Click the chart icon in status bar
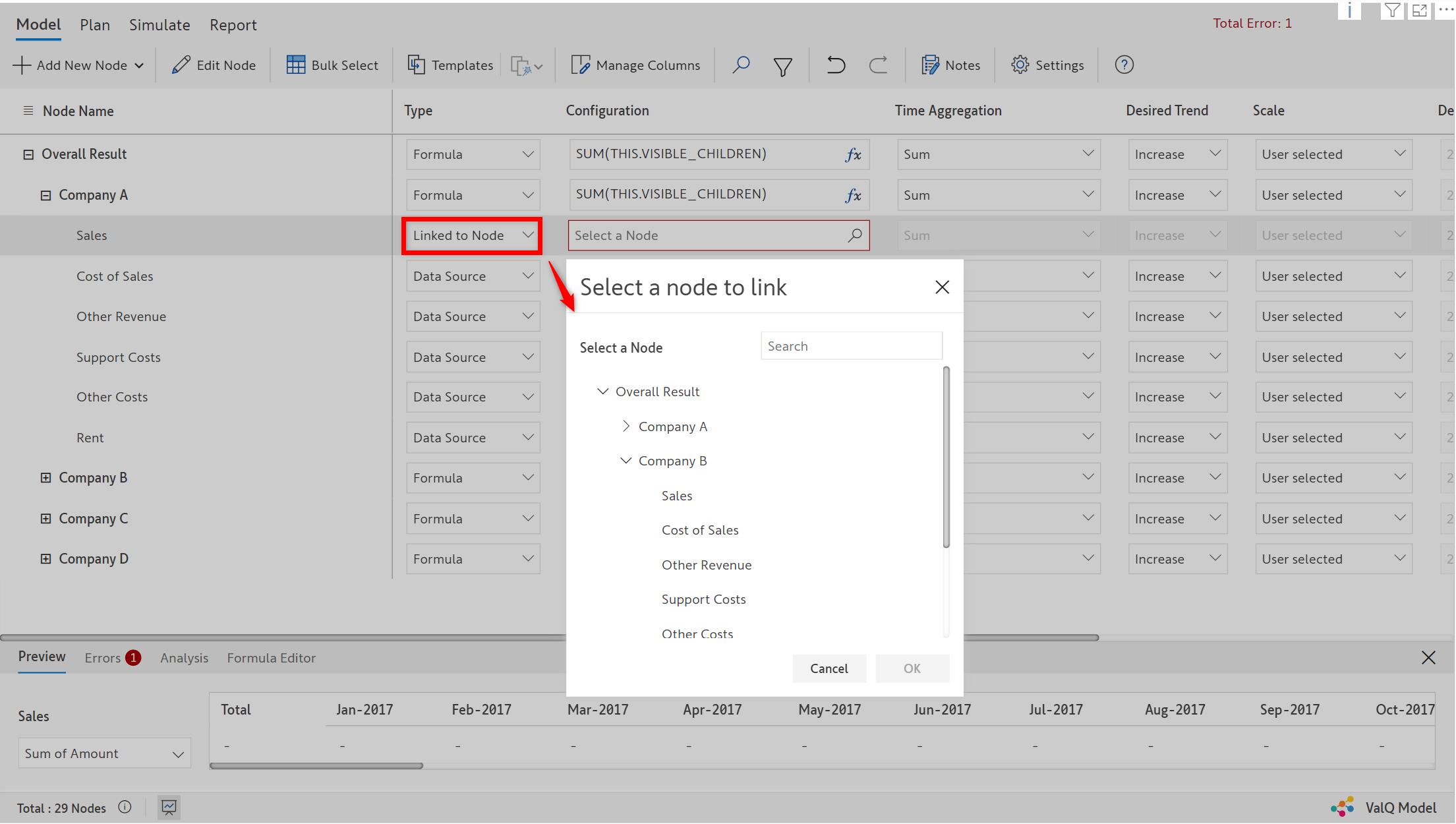This screenshot has width=1456, height=824. click(x=169, y=807)
